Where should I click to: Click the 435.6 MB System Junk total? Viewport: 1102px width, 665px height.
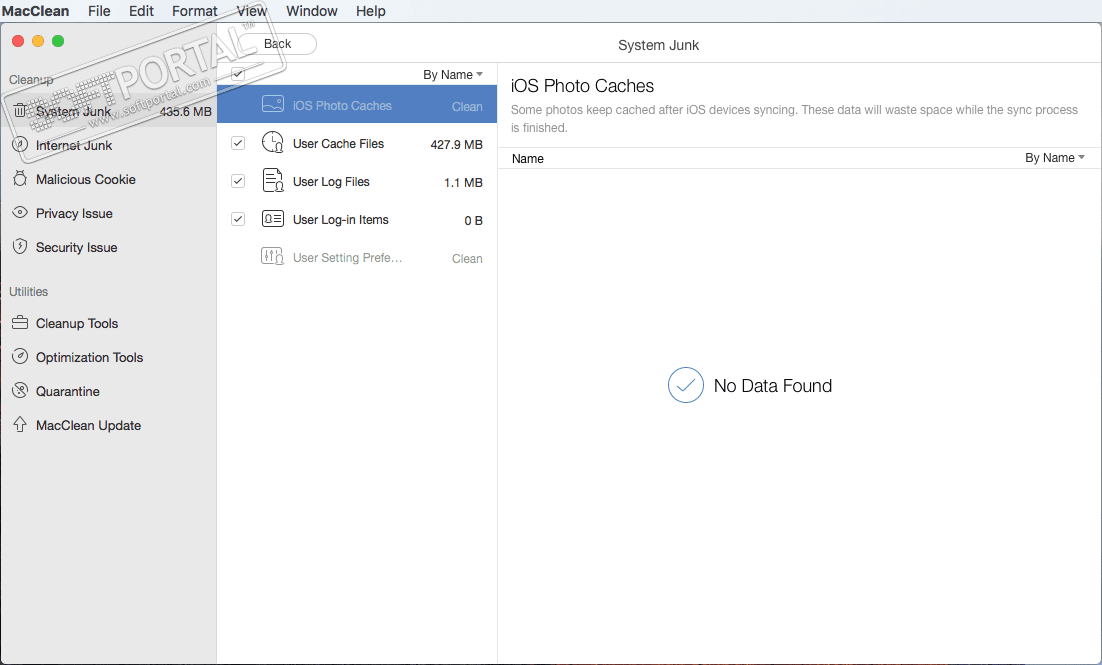click(x=186, y=111)
